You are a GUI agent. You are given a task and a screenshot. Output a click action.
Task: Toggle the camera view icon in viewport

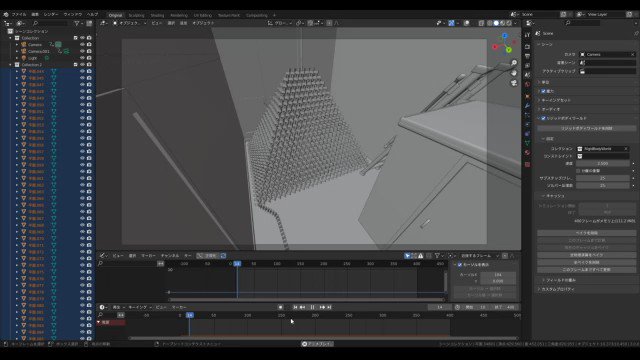click(x=514, y=83)
